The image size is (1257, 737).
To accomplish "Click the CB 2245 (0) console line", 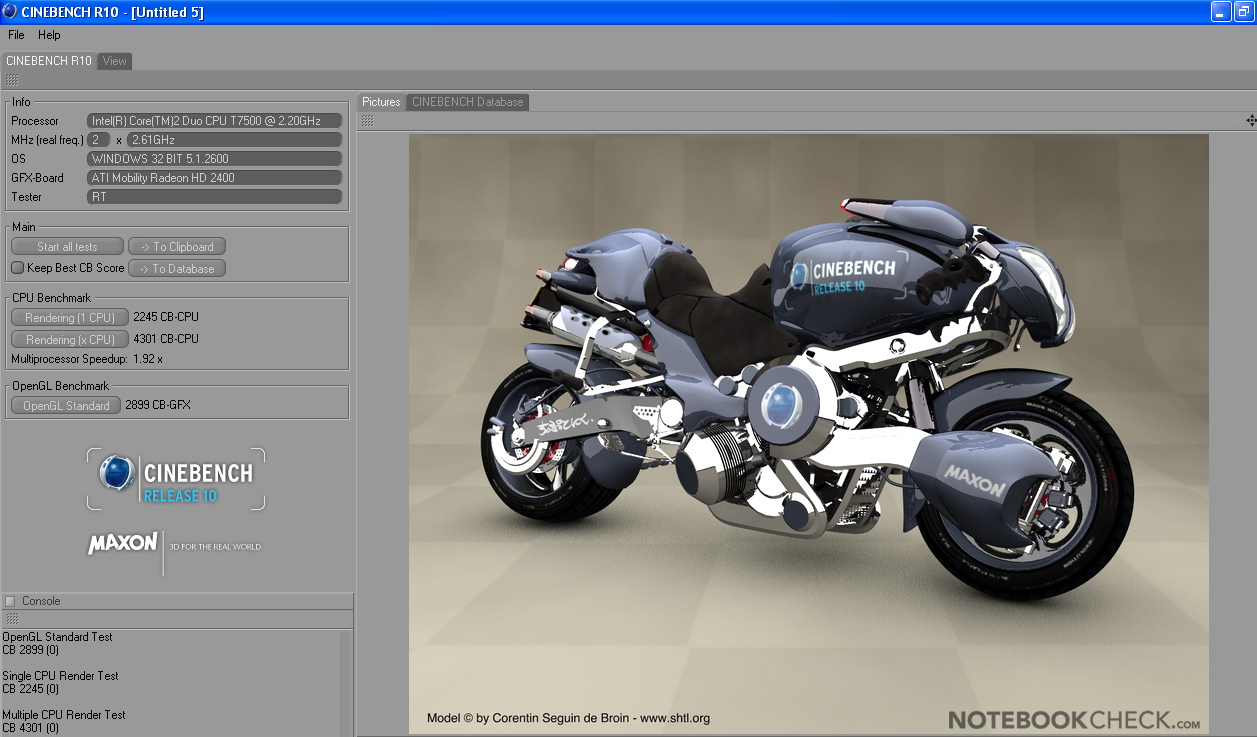I will (x=31, y=689).
